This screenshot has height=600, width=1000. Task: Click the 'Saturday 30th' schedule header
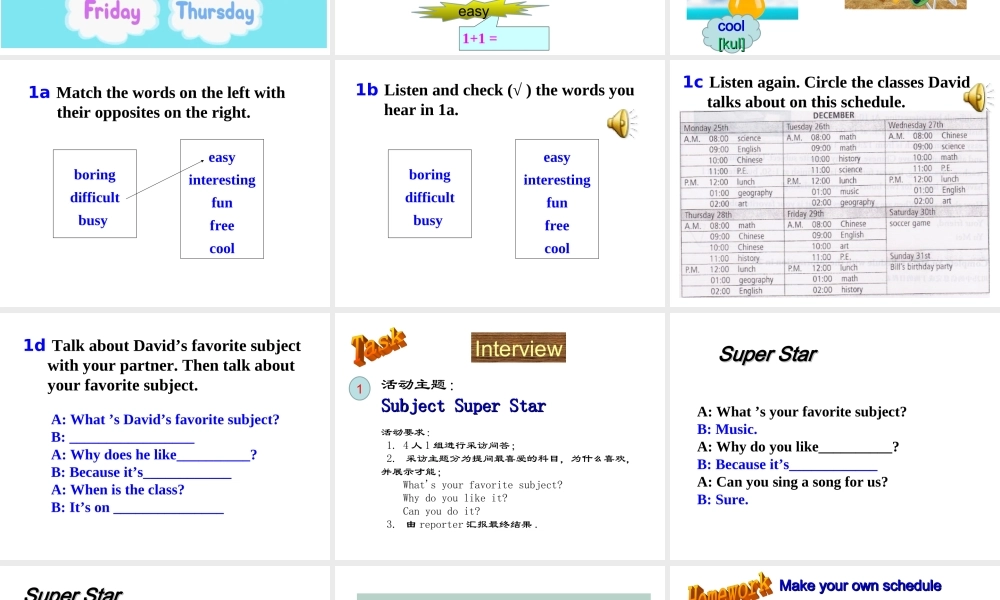click(913, 212)
